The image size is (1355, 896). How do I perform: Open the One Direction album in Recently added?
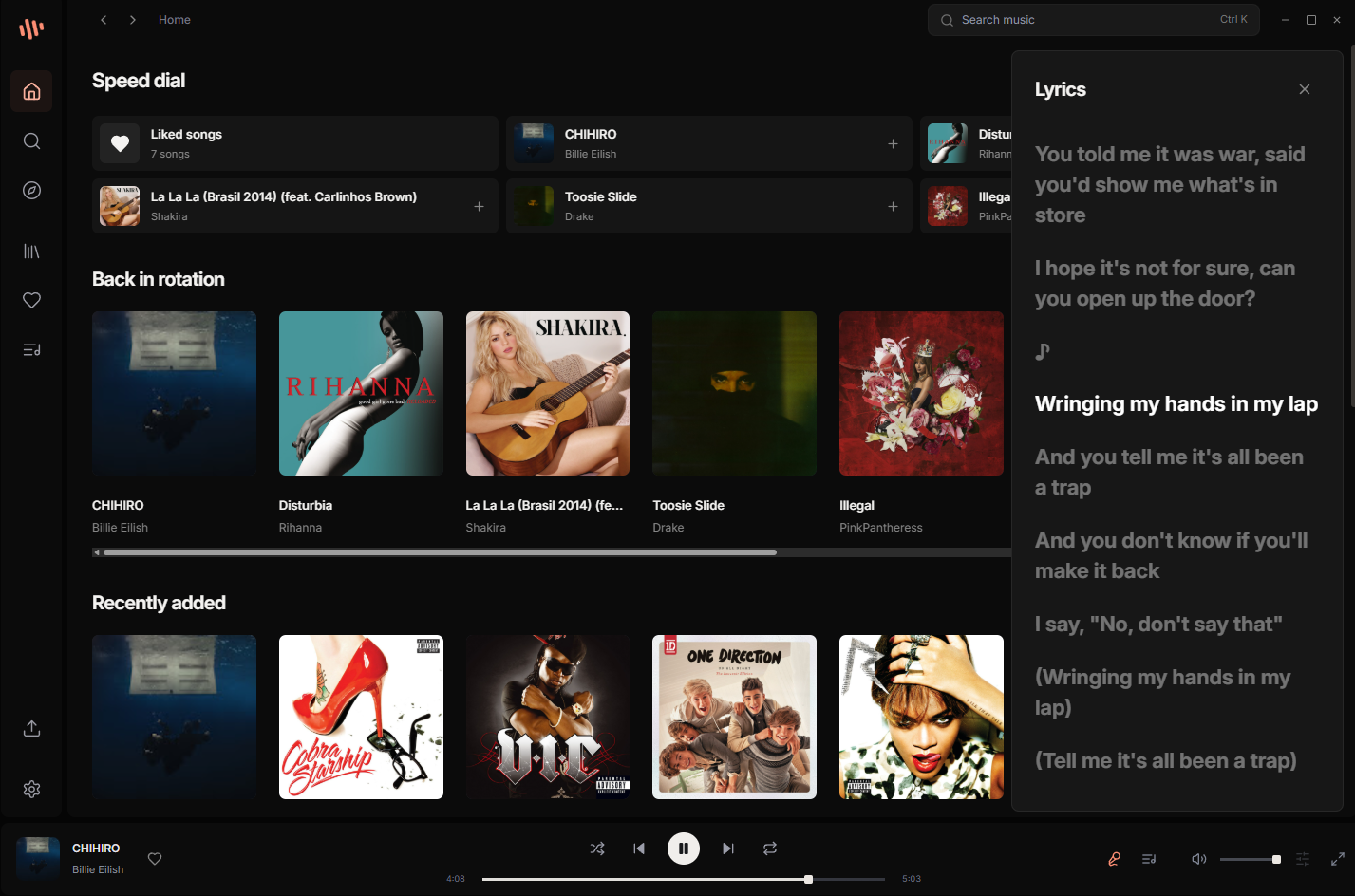pyautogui.click(x=734, y=717)
